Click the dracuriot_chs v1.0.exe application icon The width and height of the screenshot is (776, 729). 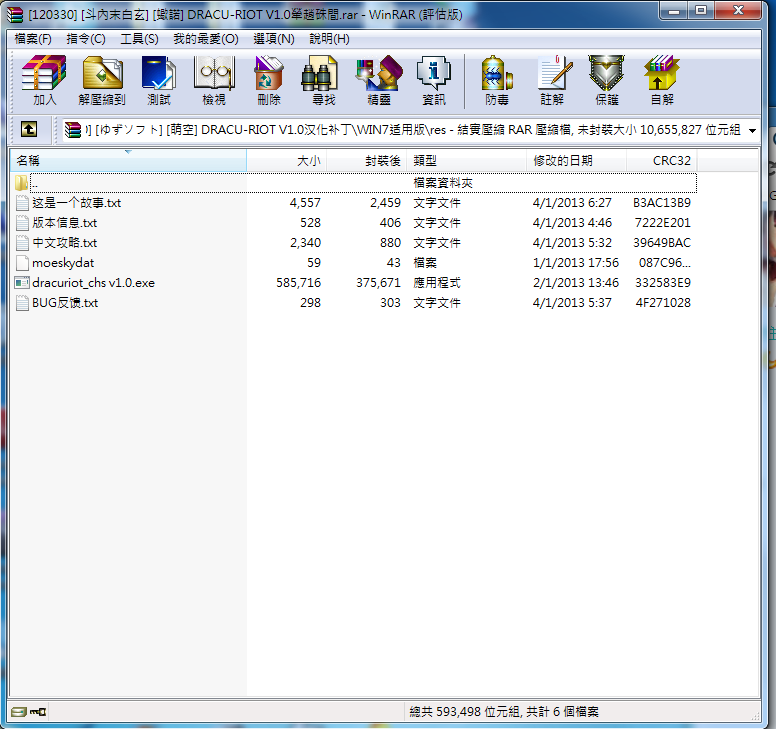[22, 283]
